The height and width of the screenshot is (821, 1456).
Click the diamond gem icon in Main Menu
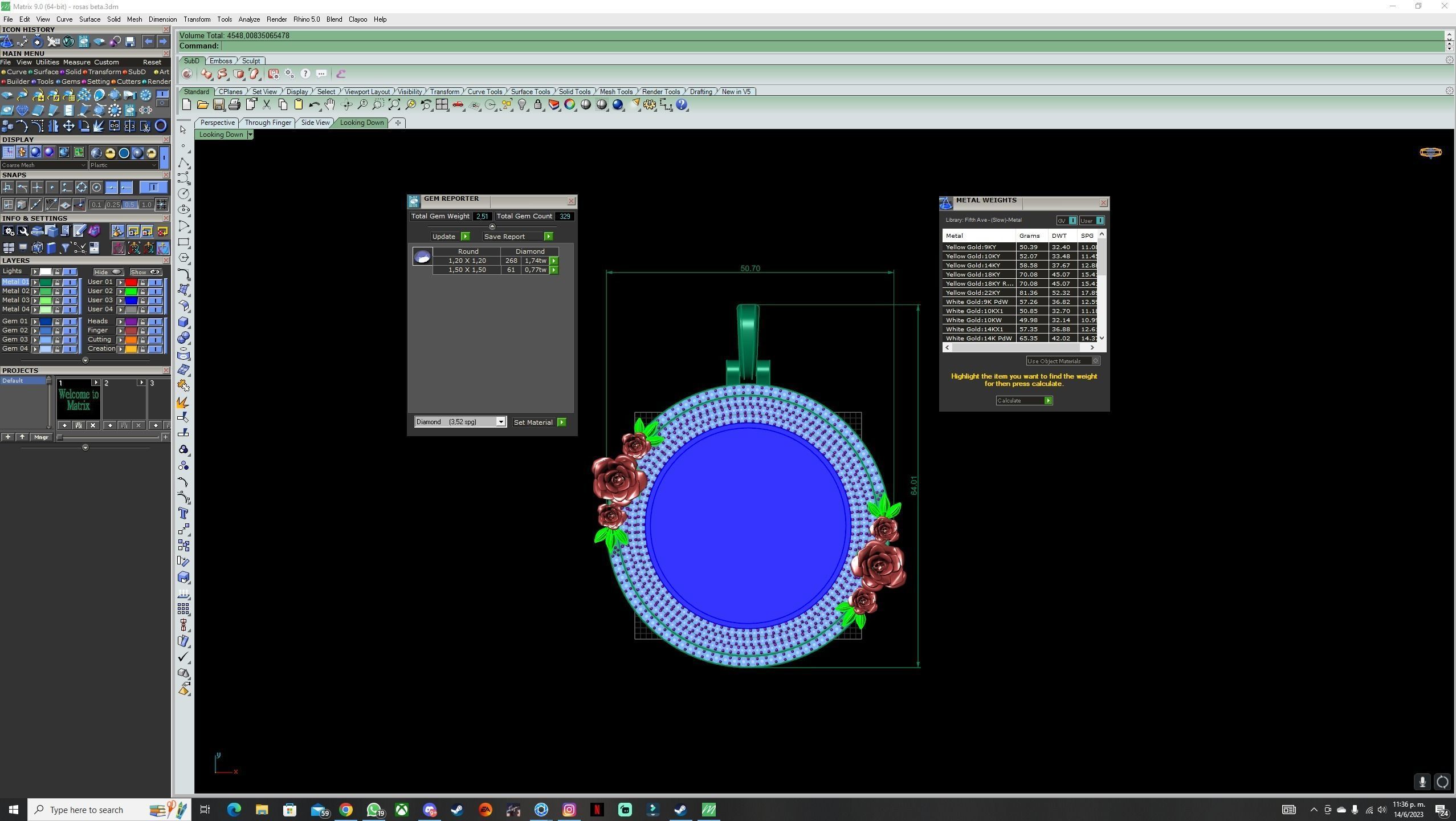click(x=22, y=111)
